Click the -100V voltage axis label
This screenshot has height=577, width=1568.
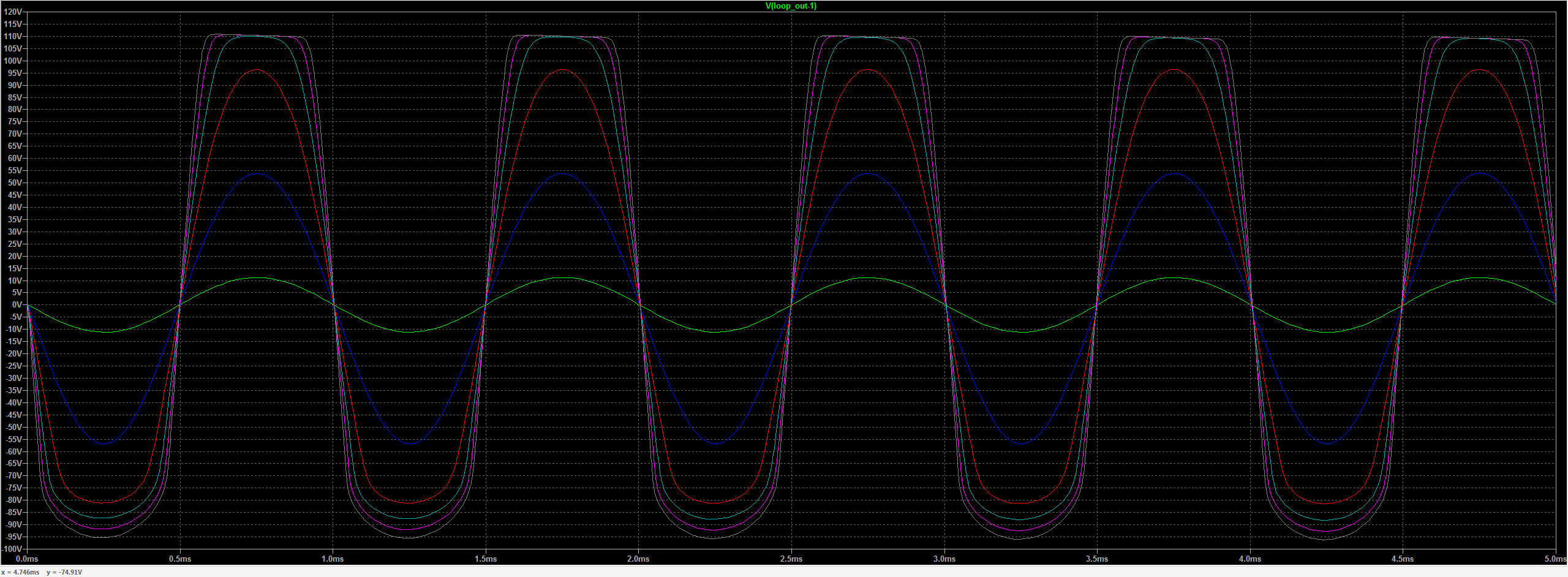pyautogui.click(x=12, y=549)
